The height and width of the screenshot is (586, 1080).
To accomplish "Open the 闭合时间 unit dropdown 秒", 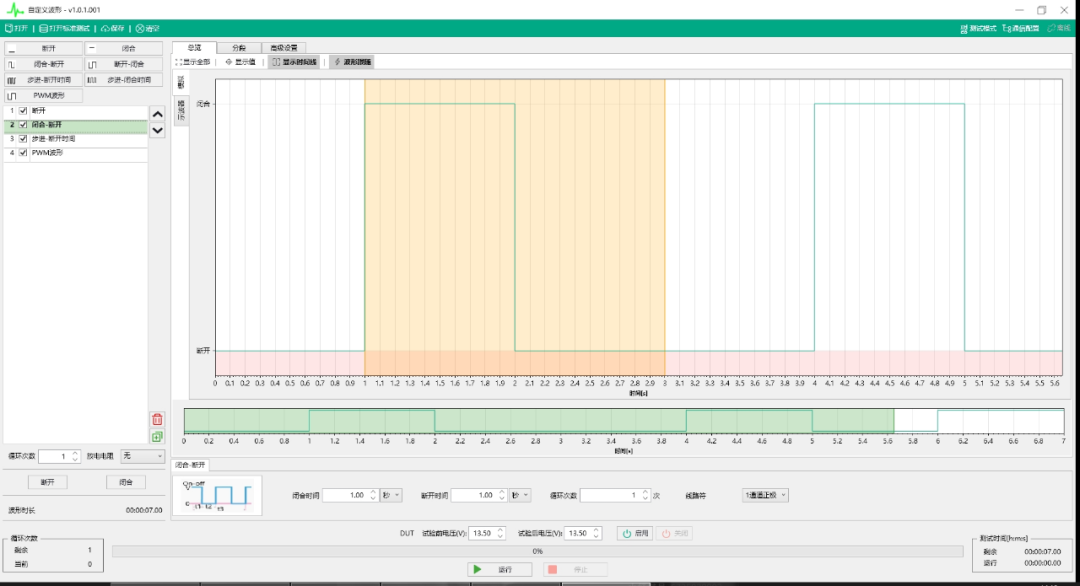I will [391, 495].
